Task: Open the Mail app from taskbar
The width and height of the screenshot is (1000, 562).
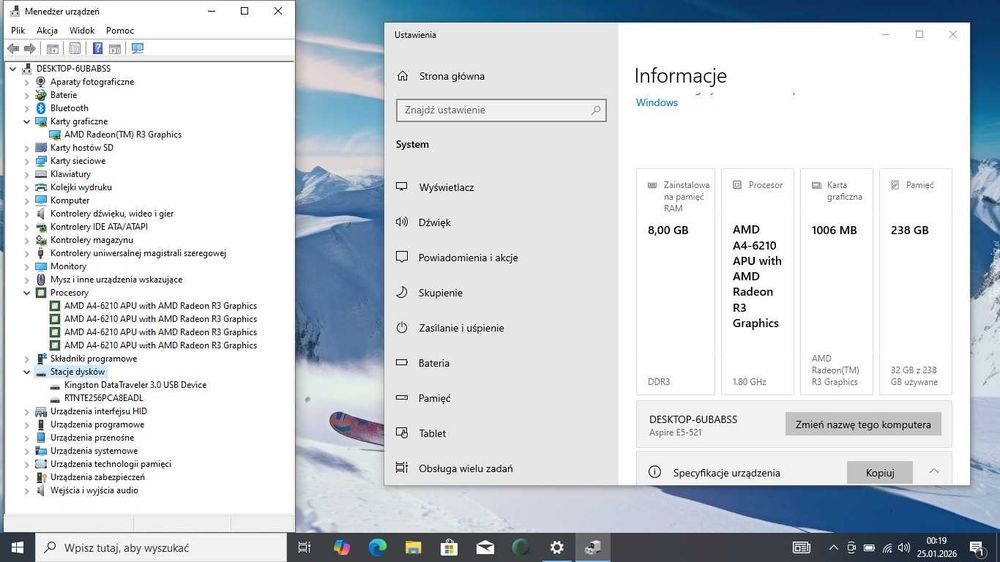Action: click(485, 547)
